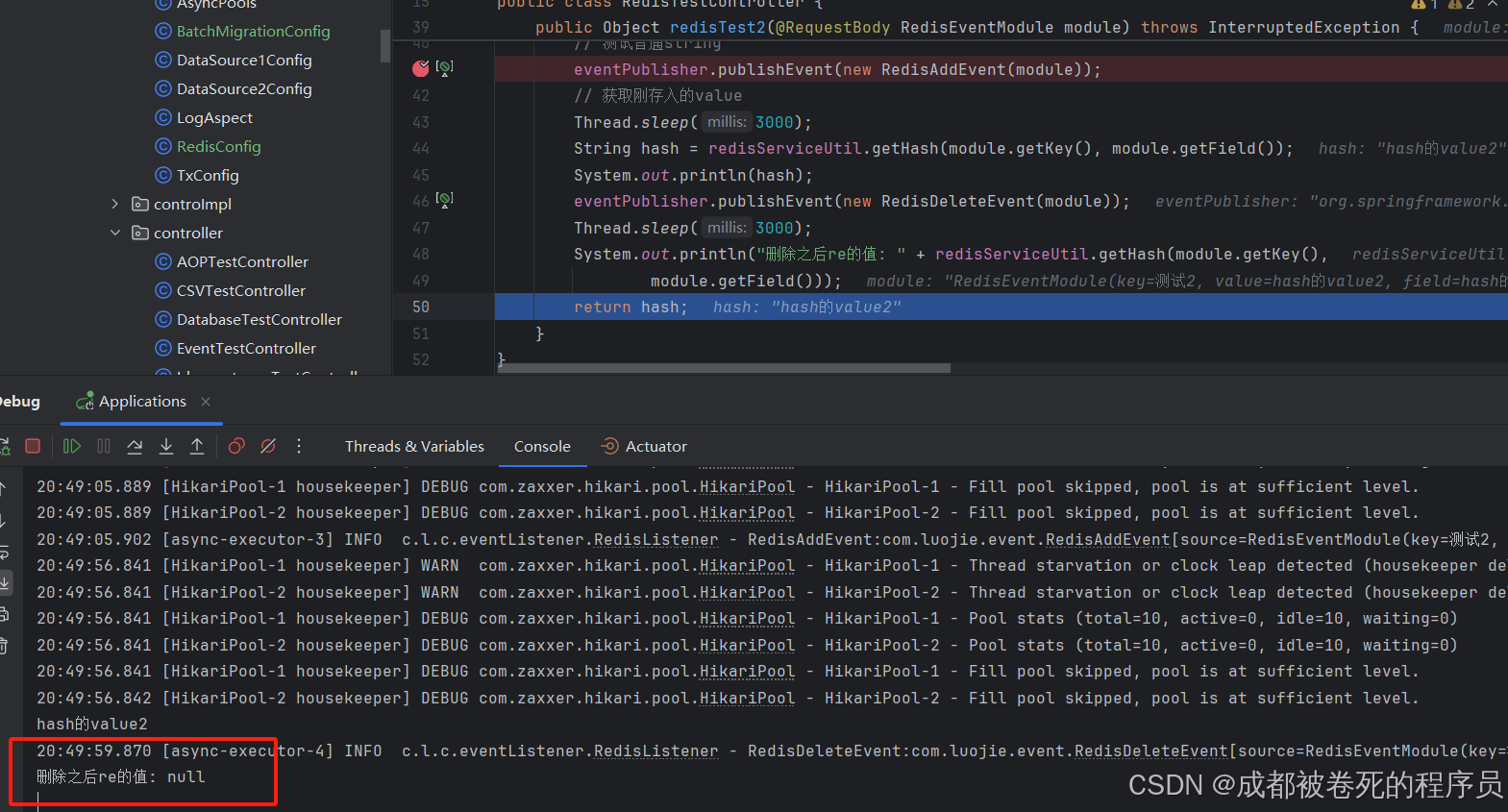
Task: Click gutter line number 51
Action: click(x=421, y=333)
